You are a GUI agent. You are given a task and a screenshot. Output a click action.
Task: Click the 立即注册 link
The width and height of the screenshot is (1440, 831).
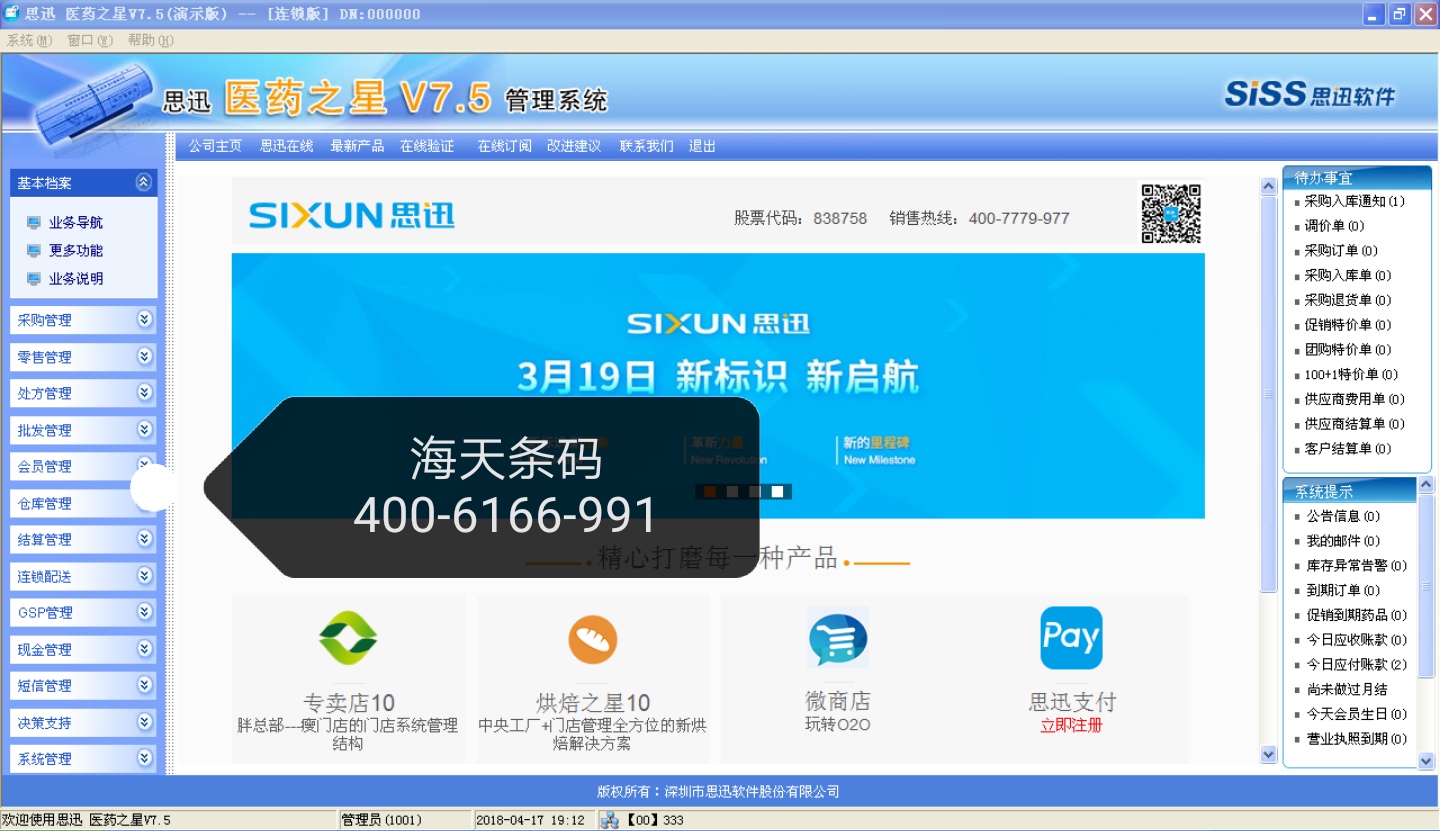point(1071,725)
